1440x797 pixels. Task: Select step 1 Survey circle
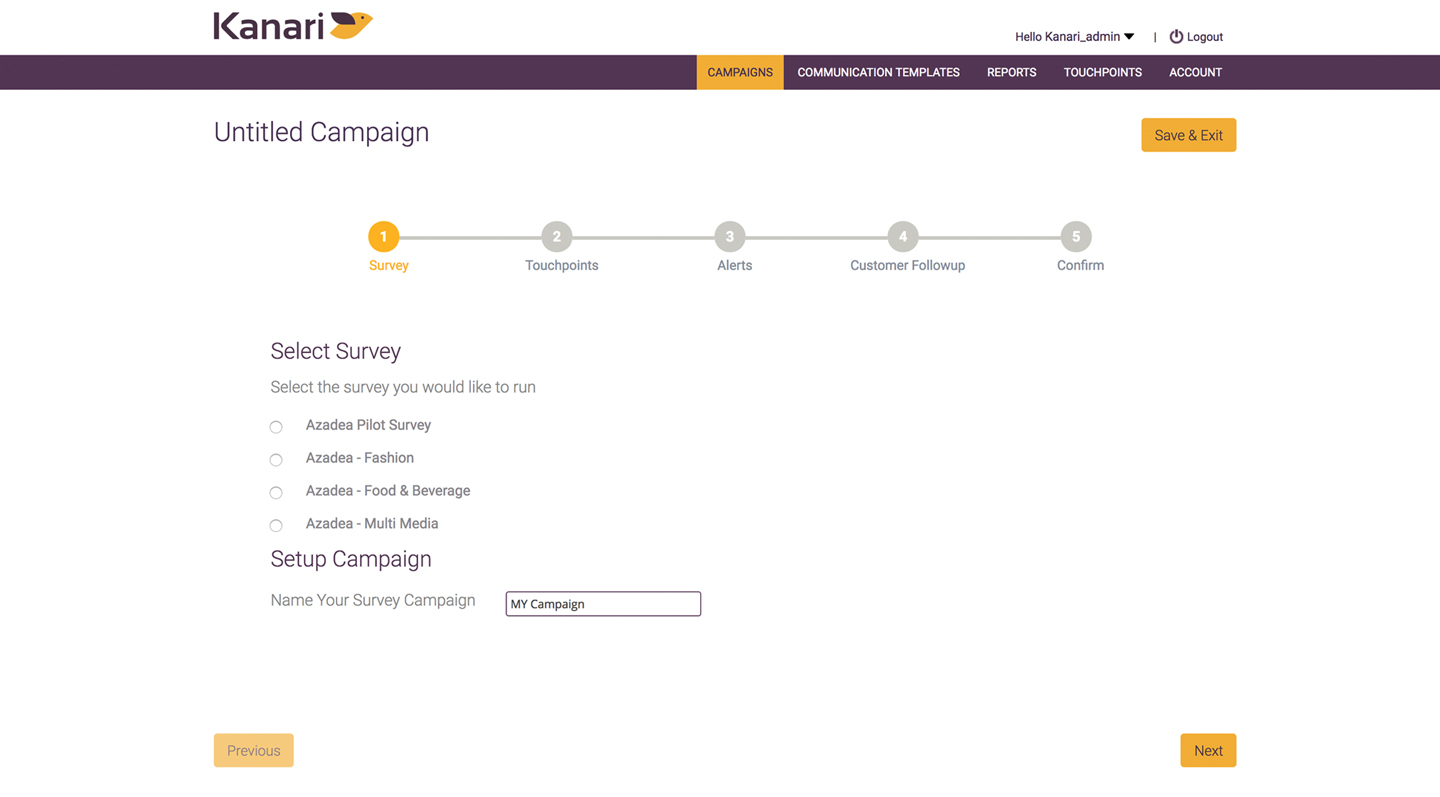click(383, 237)
